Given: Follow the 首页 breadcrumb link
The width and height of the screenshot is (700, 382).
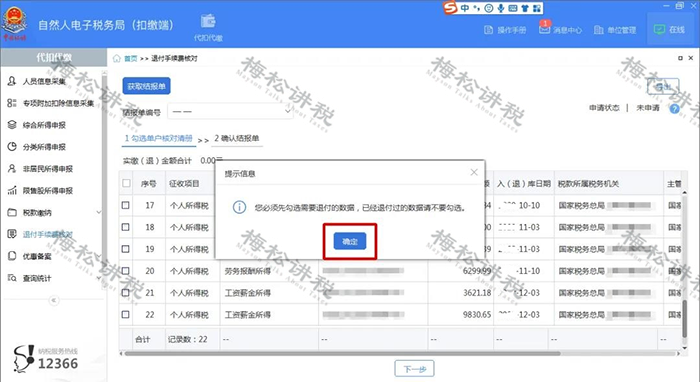Looking at the screenshot, I should [130, 58].
